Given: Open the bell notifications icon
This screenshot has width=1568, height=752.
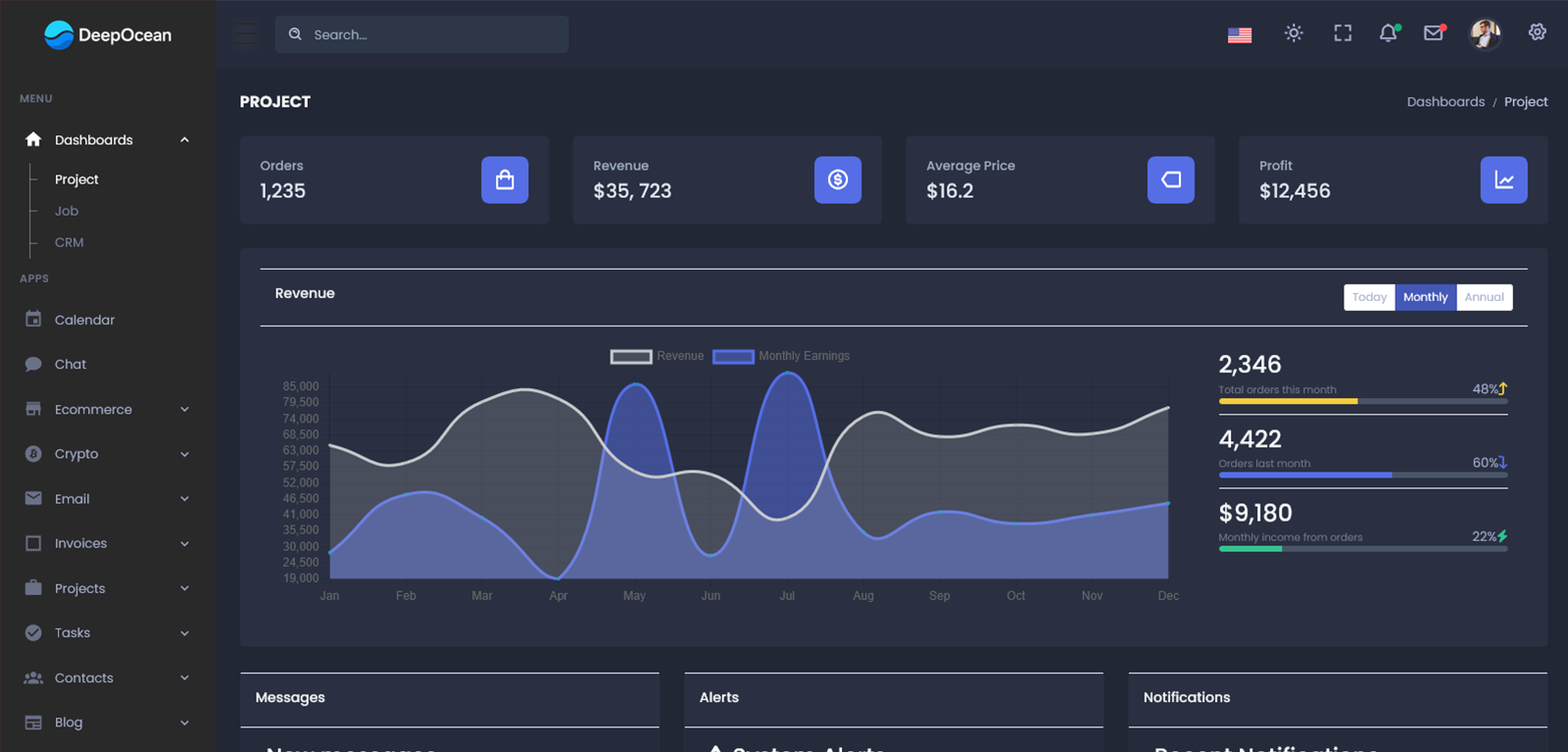Looking at the screenshot, I should pyautogui.click(x=1389, y=33).
